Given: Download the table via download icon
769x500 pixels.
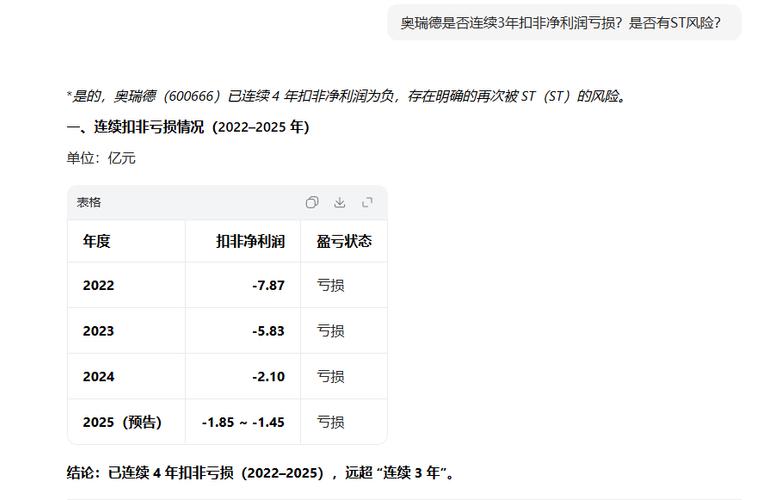Looking at the screenshot, I should pos(339,202).
